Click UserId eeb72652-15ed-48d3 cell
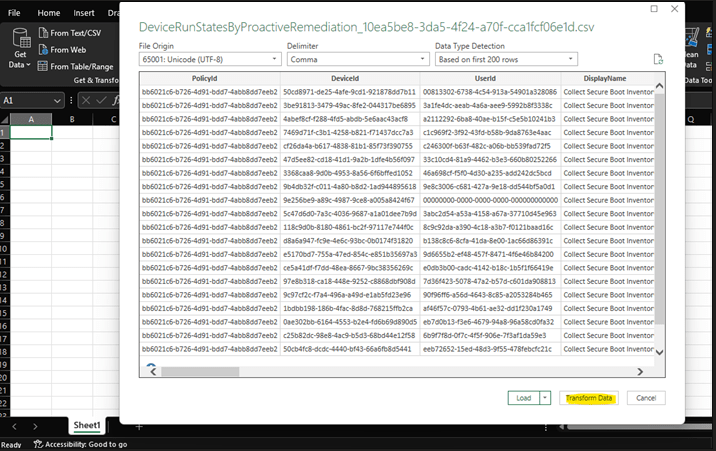The image size is (716, 451). (490, 349)
